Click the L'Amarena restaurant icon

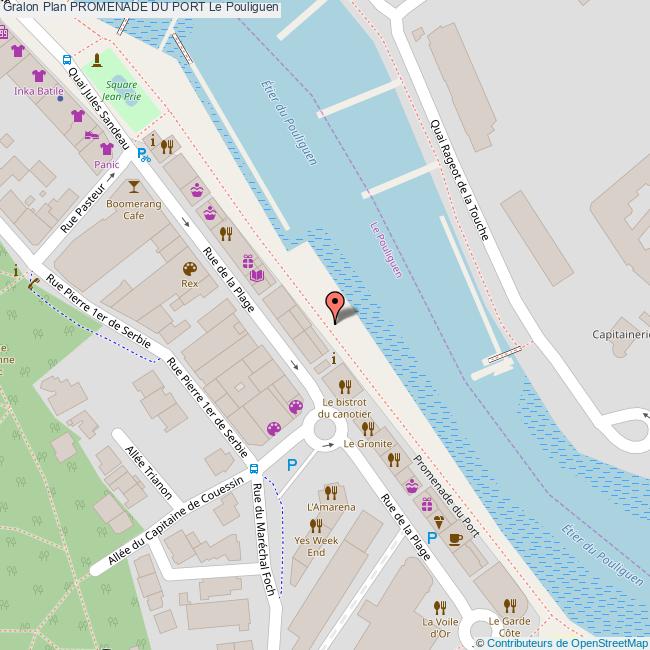(x=331, y=492)
